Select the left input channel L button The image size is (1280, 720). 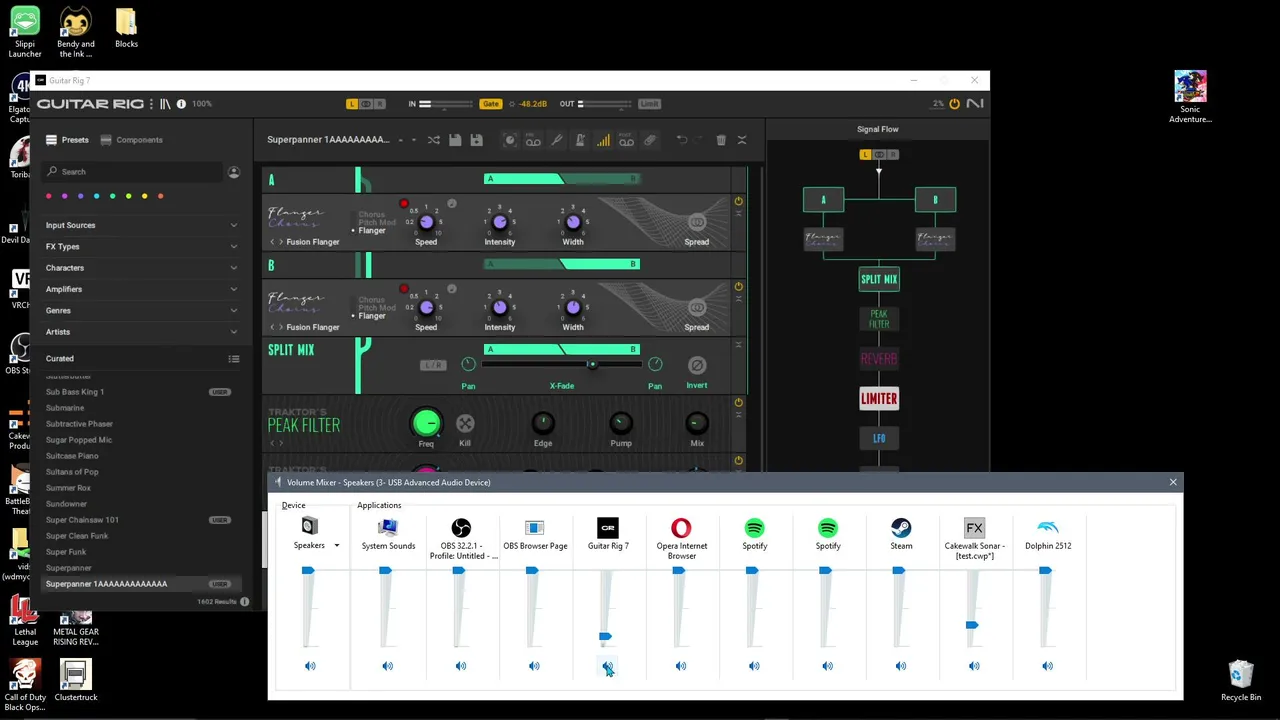352,104
